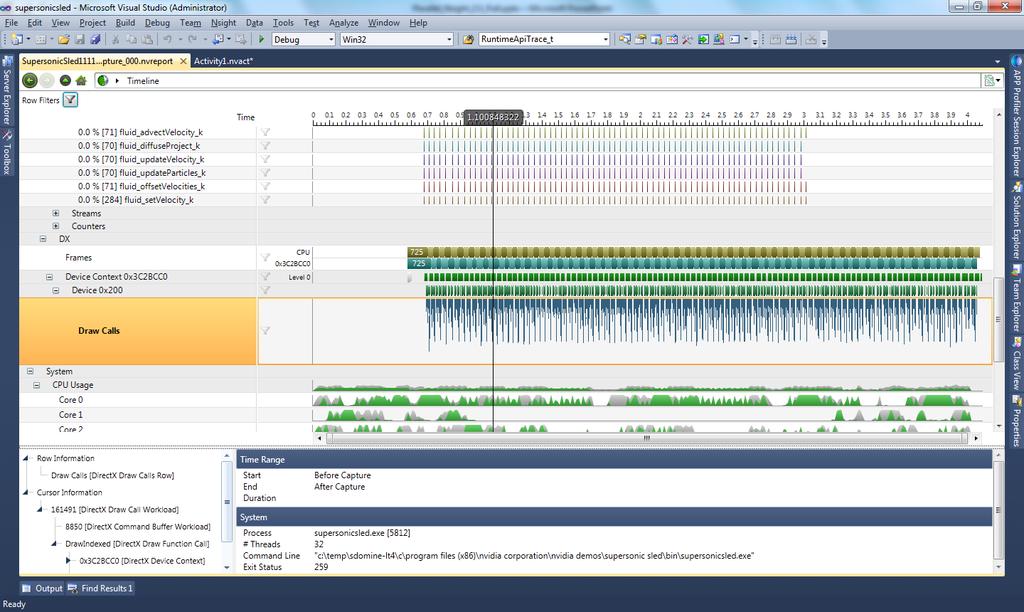Screen dimensions: 1024x612
Task: Click the timeline horizontal scrollbar thumb
Action: tap(647, 438)
